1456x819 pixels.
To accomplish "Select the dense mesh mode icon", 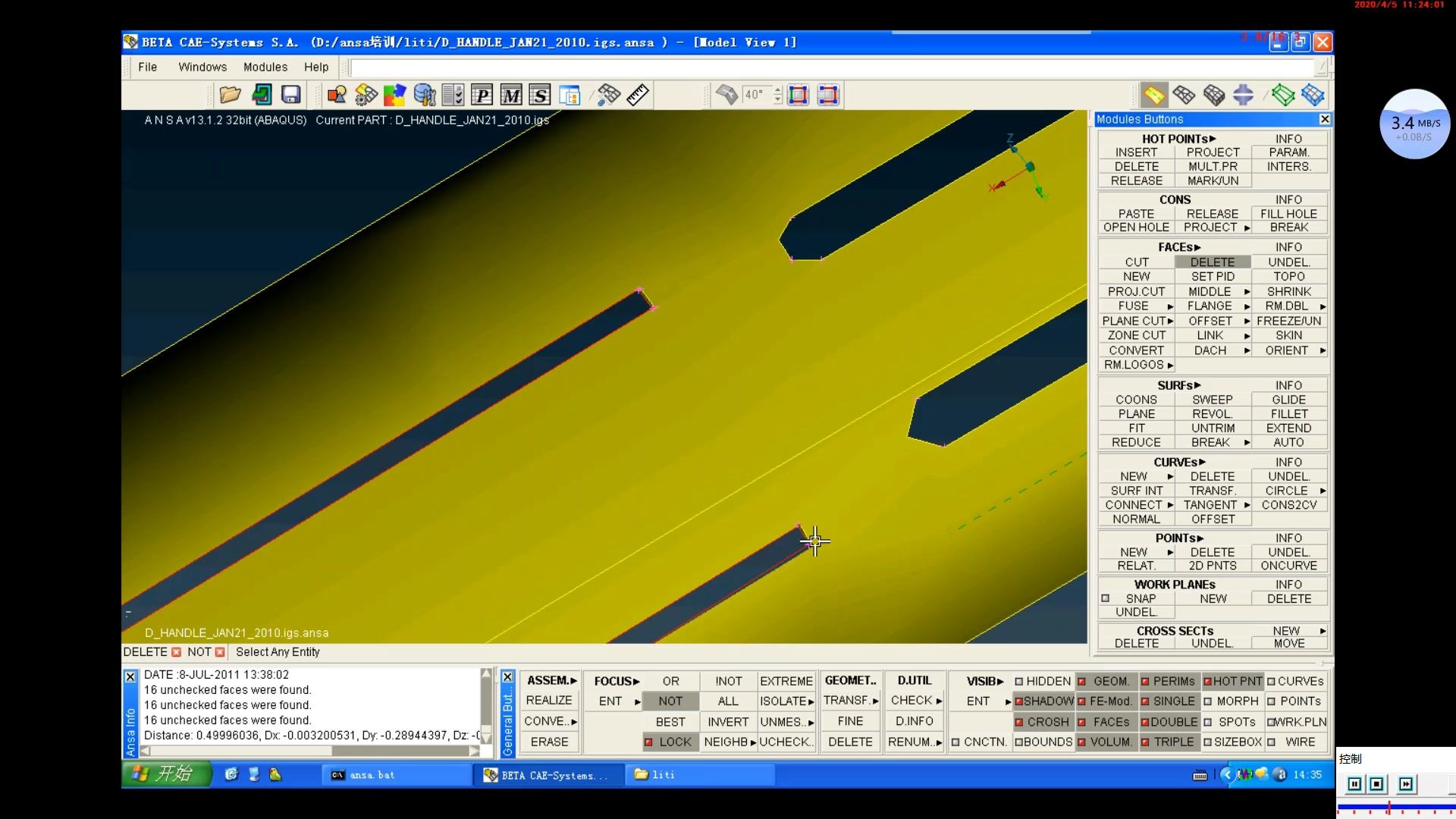I will coord(1213,95).
